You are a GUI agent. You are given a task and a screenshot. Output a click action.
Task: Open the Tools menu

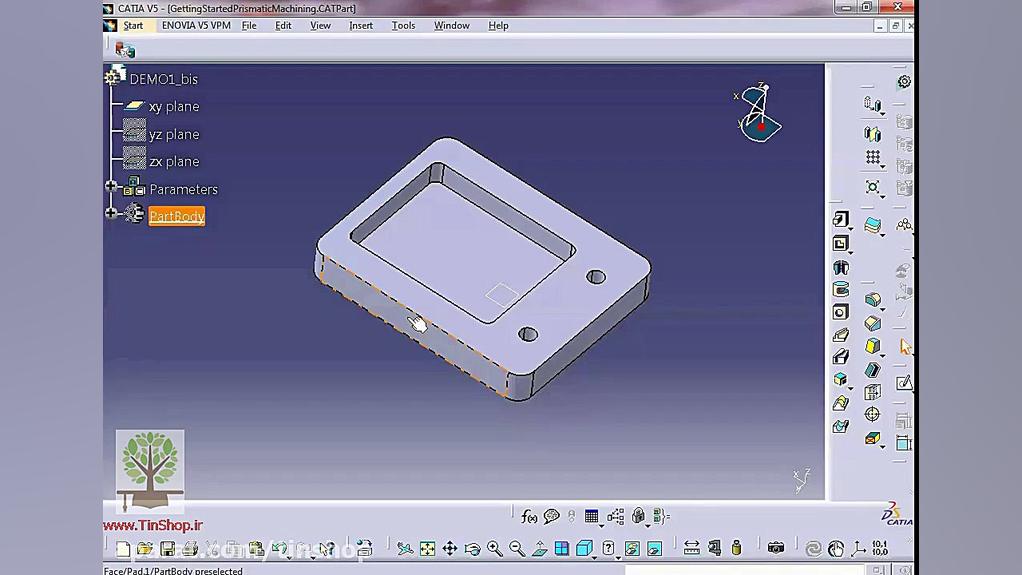tap(403, 25)
